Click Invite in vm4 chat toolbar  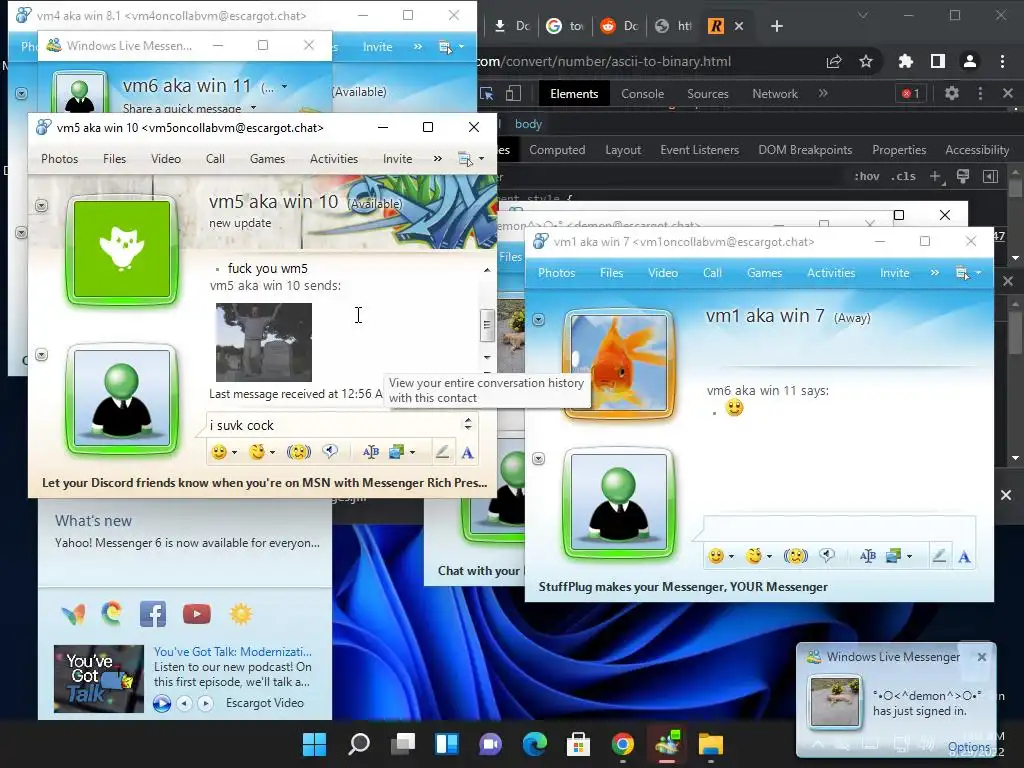click(x=377, y=47)
